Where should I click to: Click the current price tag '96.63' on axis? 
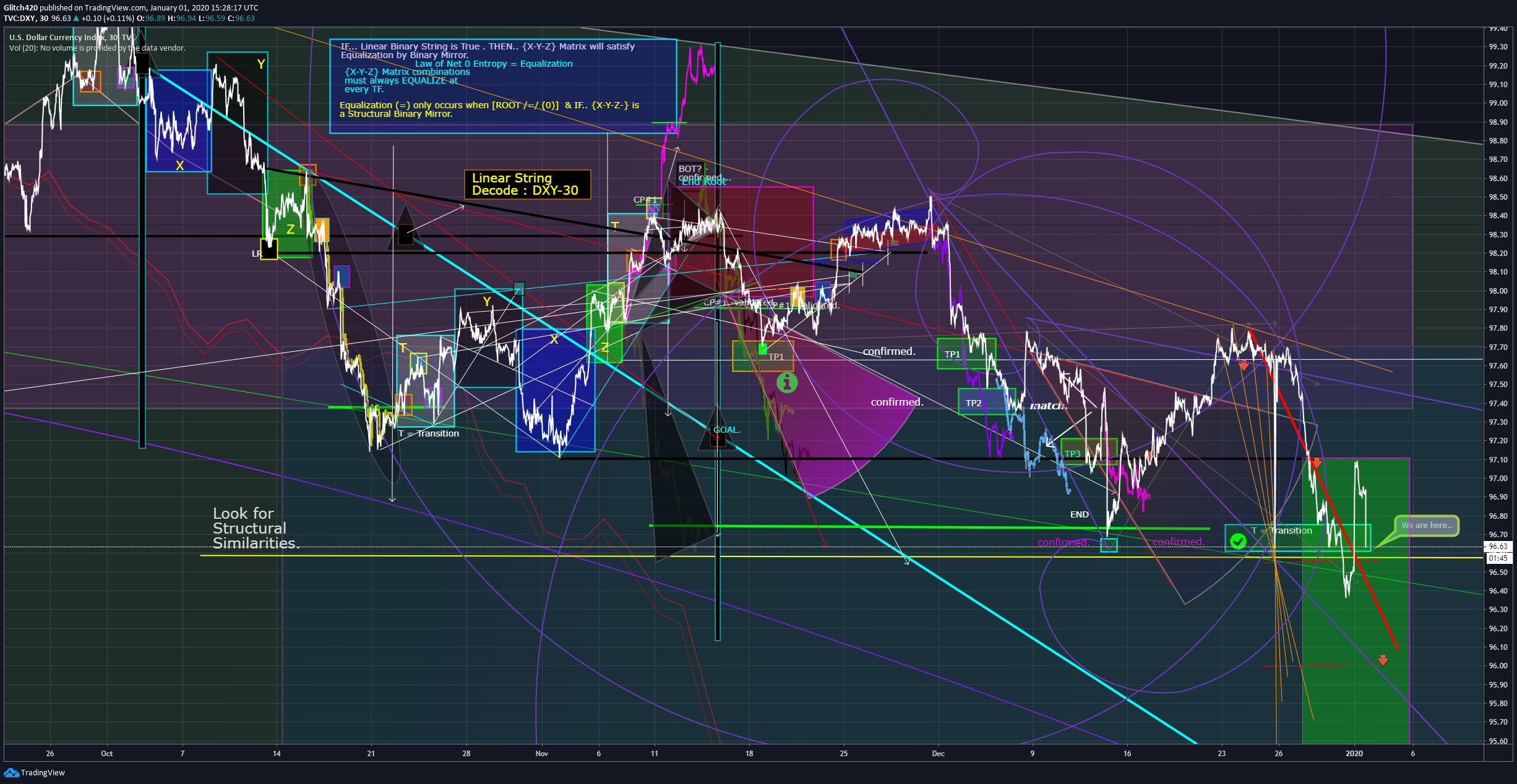click(x=1498, y=547)
